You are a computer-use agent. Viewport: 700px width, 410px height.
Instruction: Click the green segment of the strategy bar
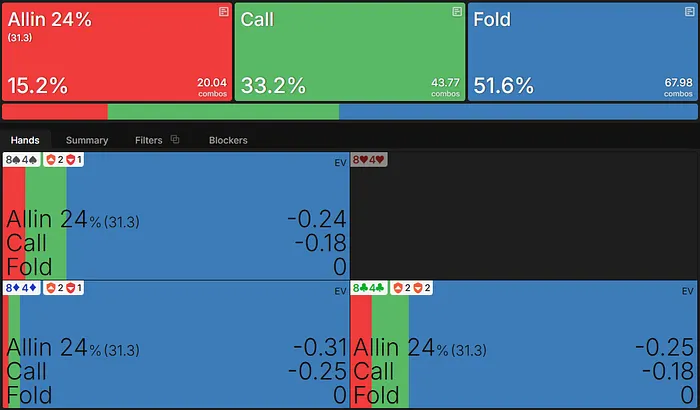222,112
